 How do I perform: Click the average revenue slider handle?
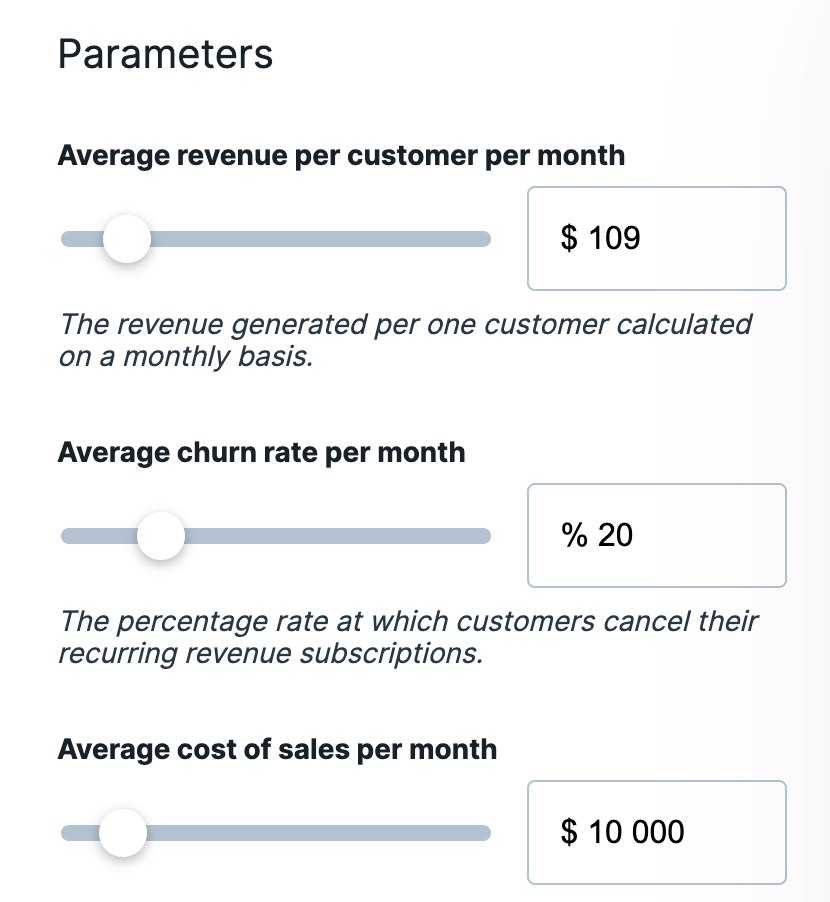pyautogui.click(x=127, y=239)
